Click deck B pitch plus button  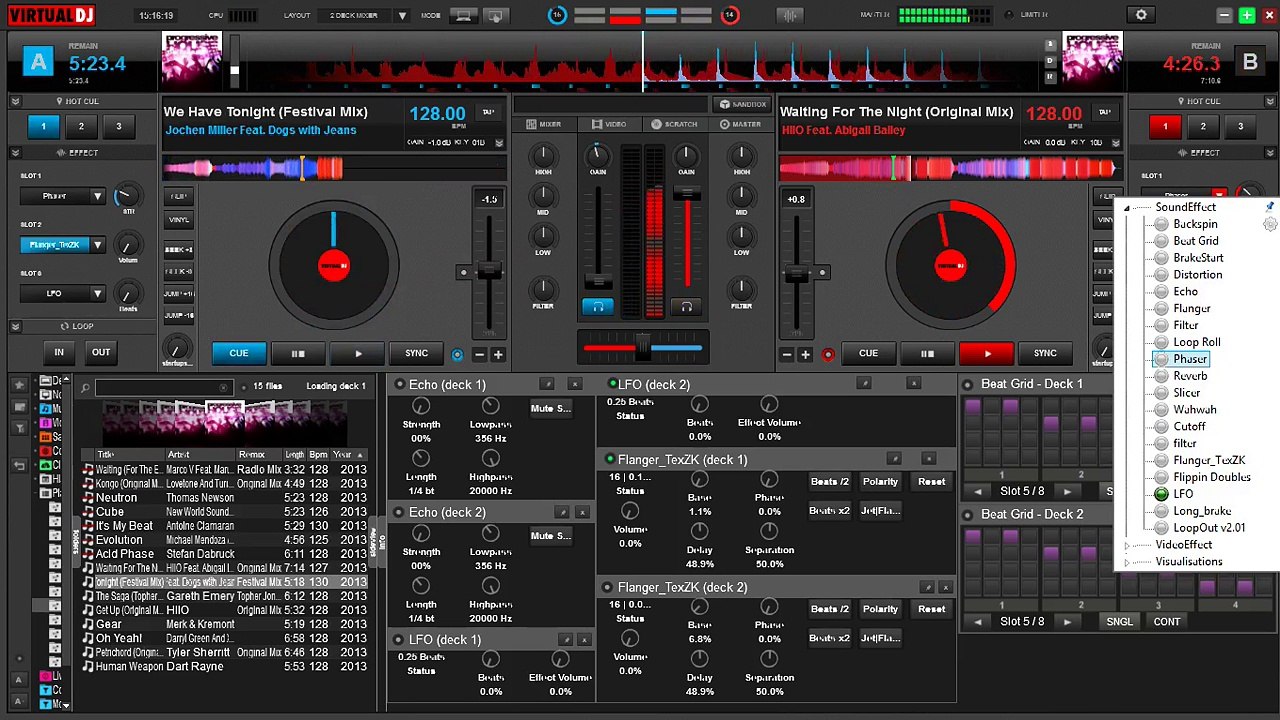point(805,354)
